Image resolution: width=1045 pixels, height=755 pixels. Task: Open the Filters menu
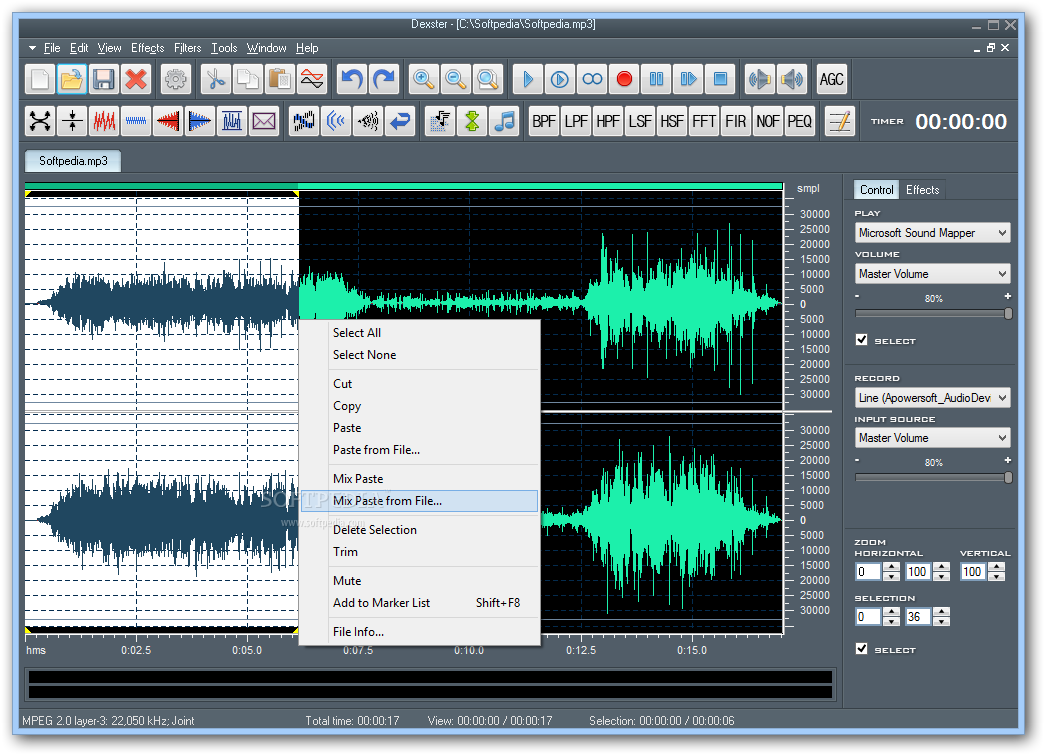point(187,48)
